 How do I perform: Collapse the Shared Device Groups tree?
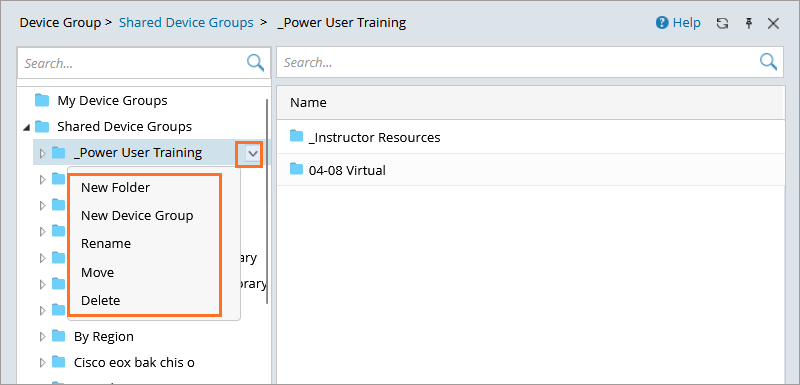pyautogui.click(x=26, y=126)
